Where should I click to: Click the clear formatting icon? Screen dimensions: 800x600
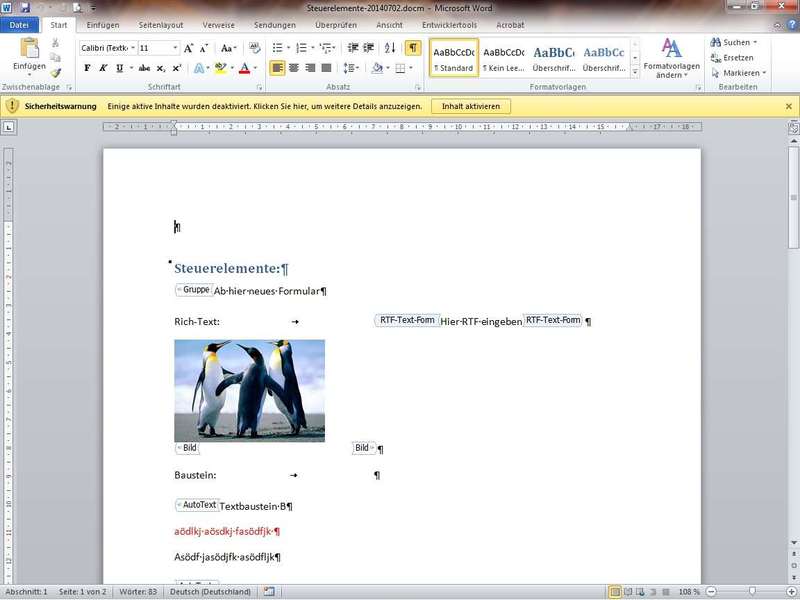254,48
